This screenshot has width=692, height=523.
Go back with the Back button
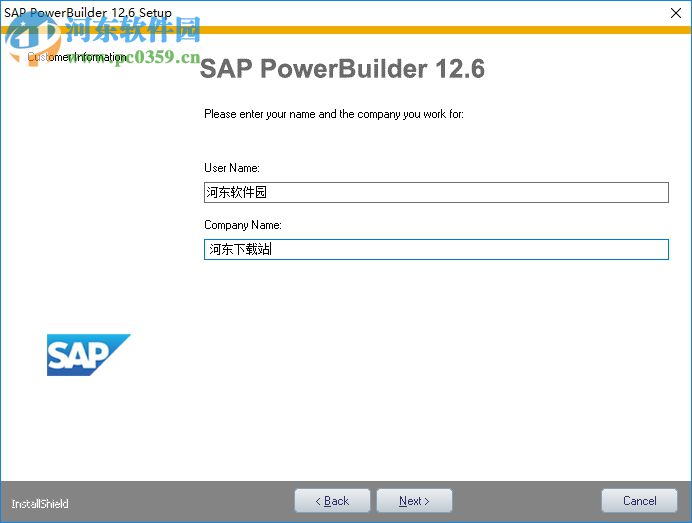(x=332, y=501)
